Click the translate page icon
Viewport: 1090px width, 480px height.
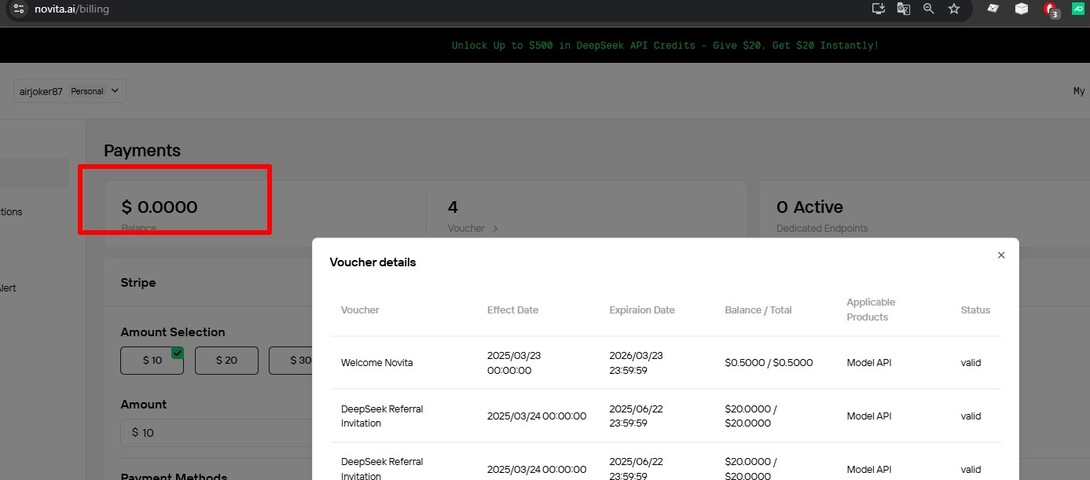(x=903, y=9)
